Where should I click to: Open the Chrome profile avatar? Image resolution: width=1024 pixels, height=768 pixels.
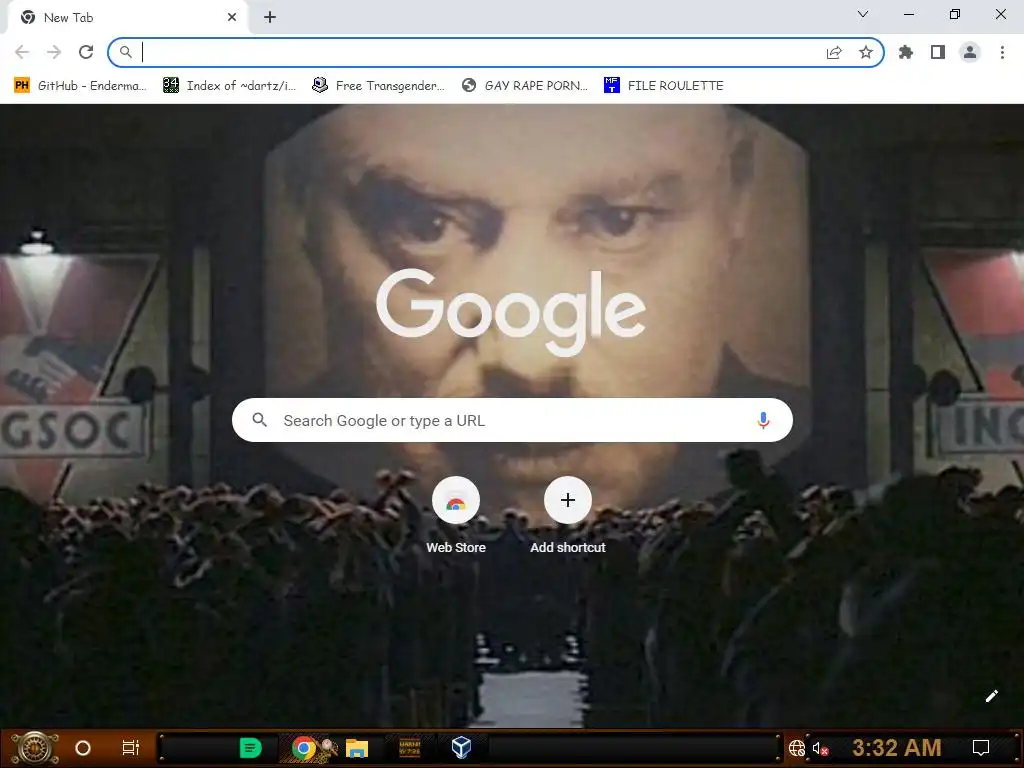pyautogui.click(x=970, y=52)
